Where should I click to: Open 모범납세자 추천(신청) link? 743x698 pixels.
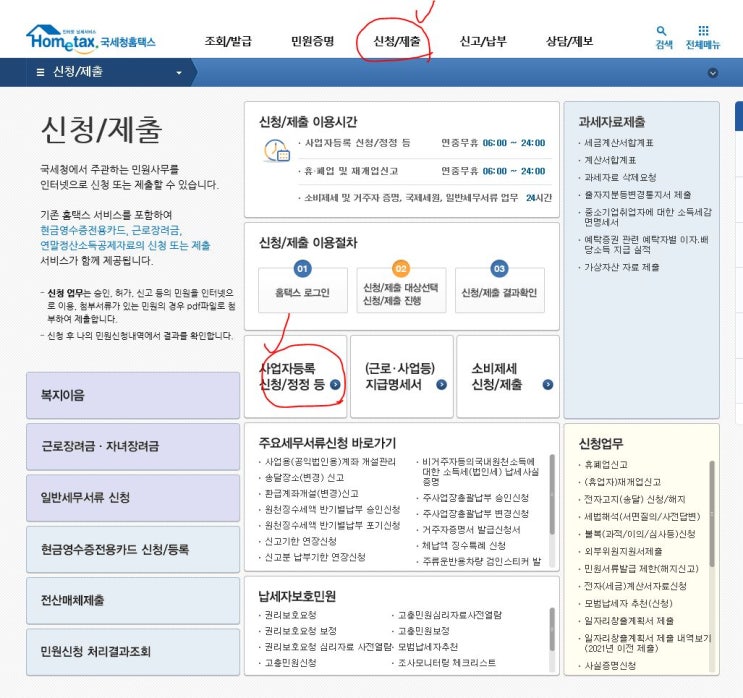(x=628, y=603)
